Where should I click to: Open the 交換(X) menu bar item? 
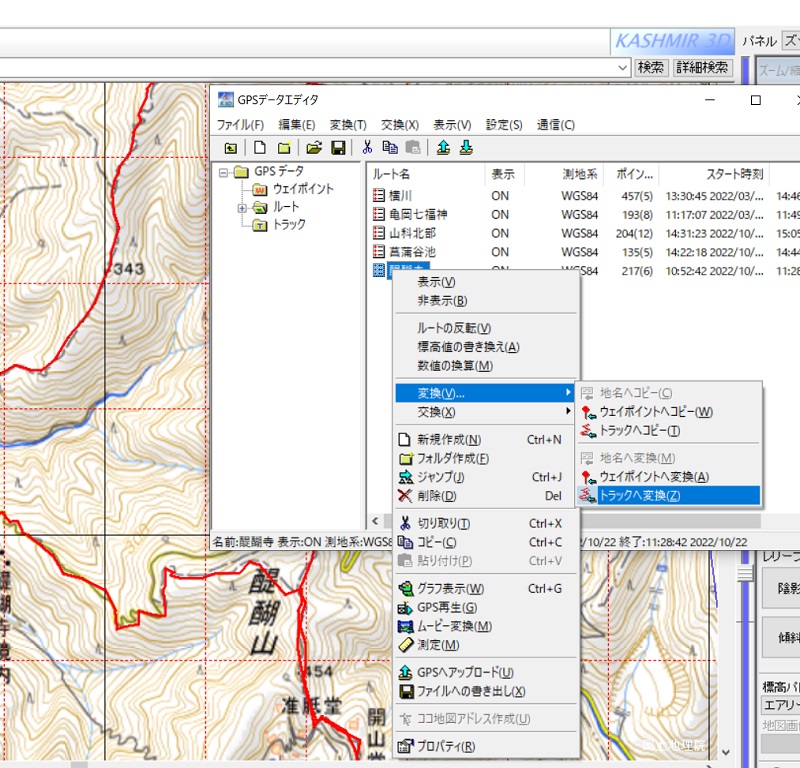(400, 125)
